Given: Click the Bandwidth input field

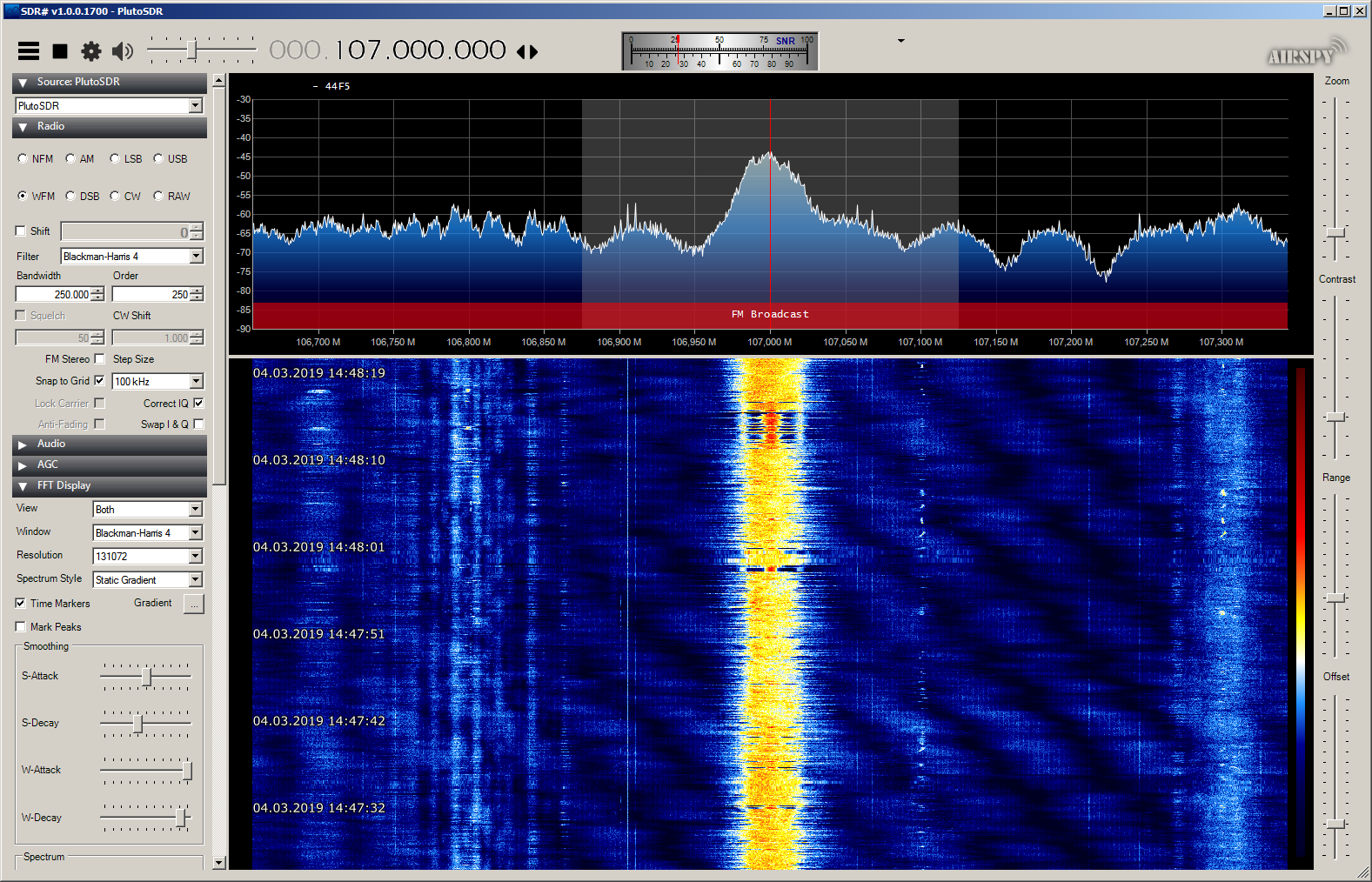Looking at the screenshot, I should pos(54,295).
